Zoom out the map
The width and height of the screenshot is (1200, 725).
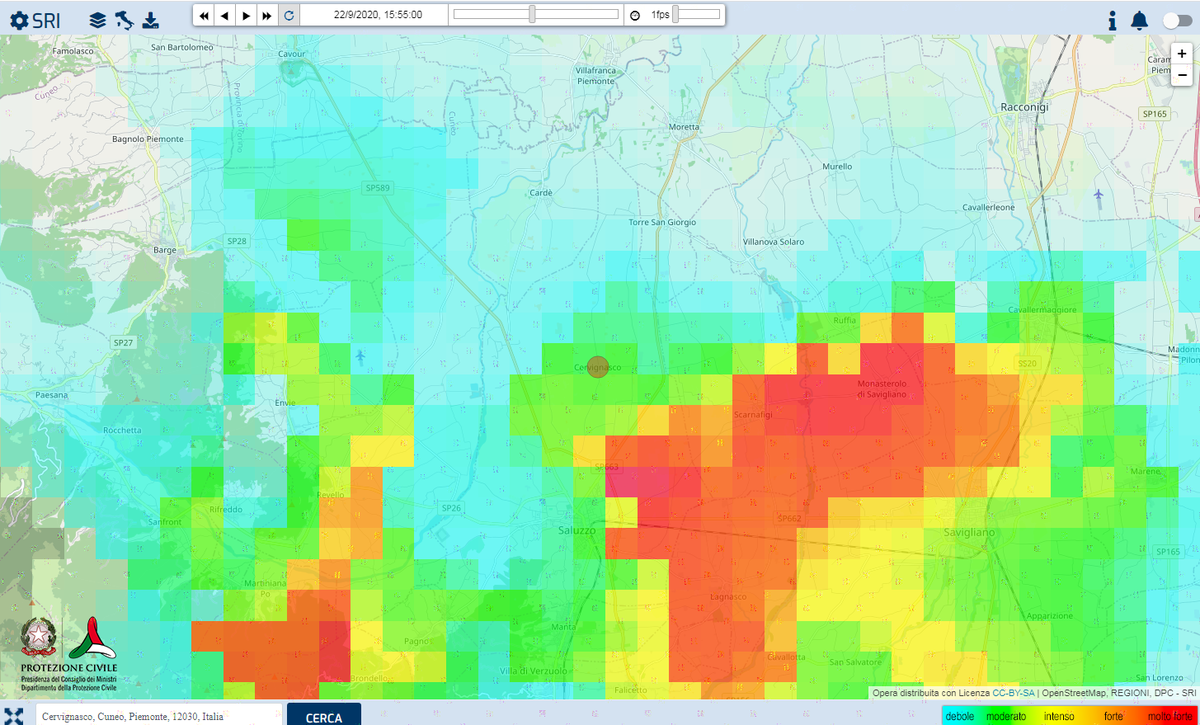(1182, 75)
